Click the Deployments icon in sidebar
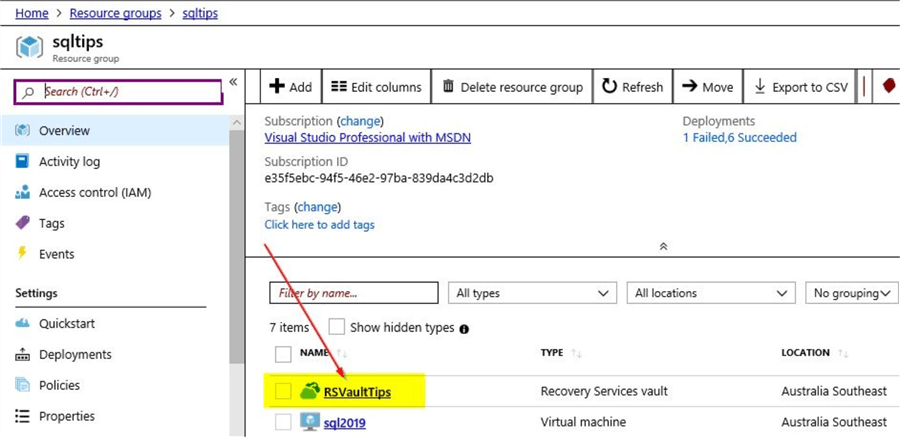Screen dimensions: 900x437 point(22,355)
